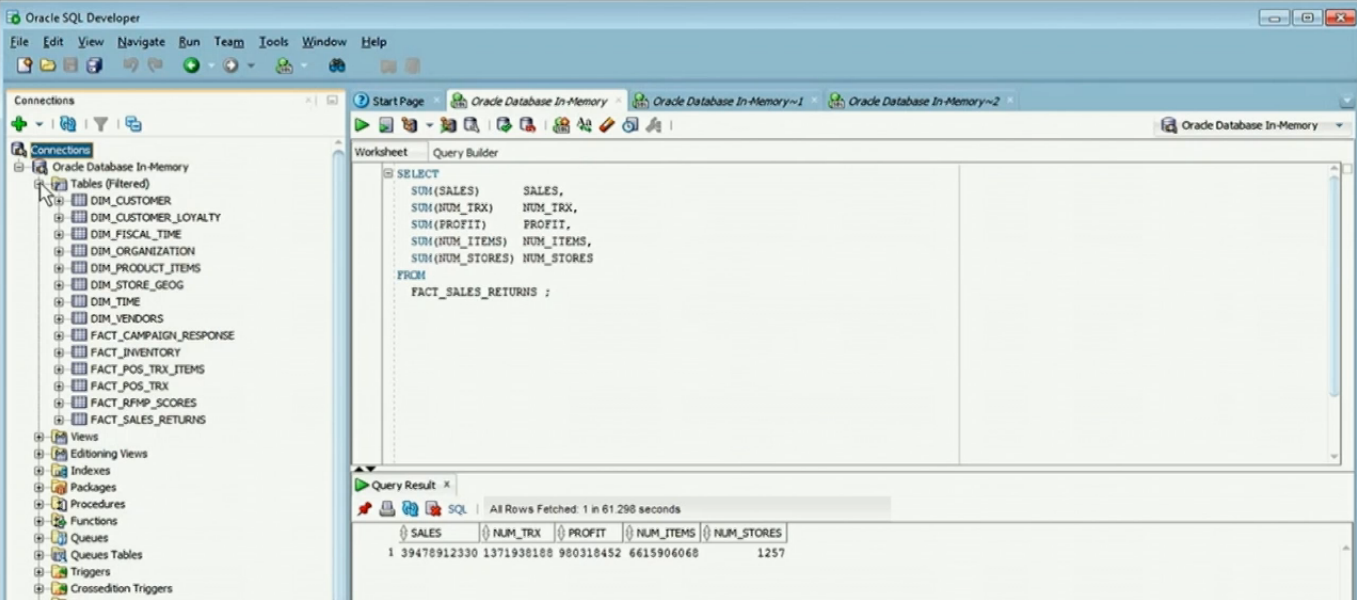Viewport: 1357px width, 600px height.
Task: Minimize the Connections panel
Action: (x=332, y=100)
